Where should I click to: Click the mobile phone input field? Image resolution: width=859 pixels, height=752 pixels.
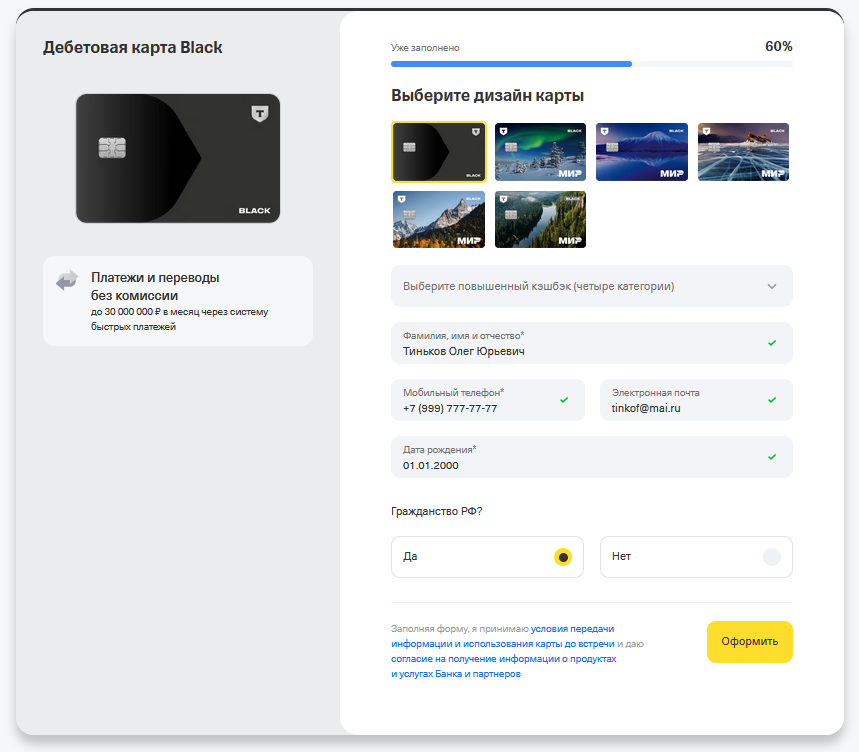pos(488,400)
